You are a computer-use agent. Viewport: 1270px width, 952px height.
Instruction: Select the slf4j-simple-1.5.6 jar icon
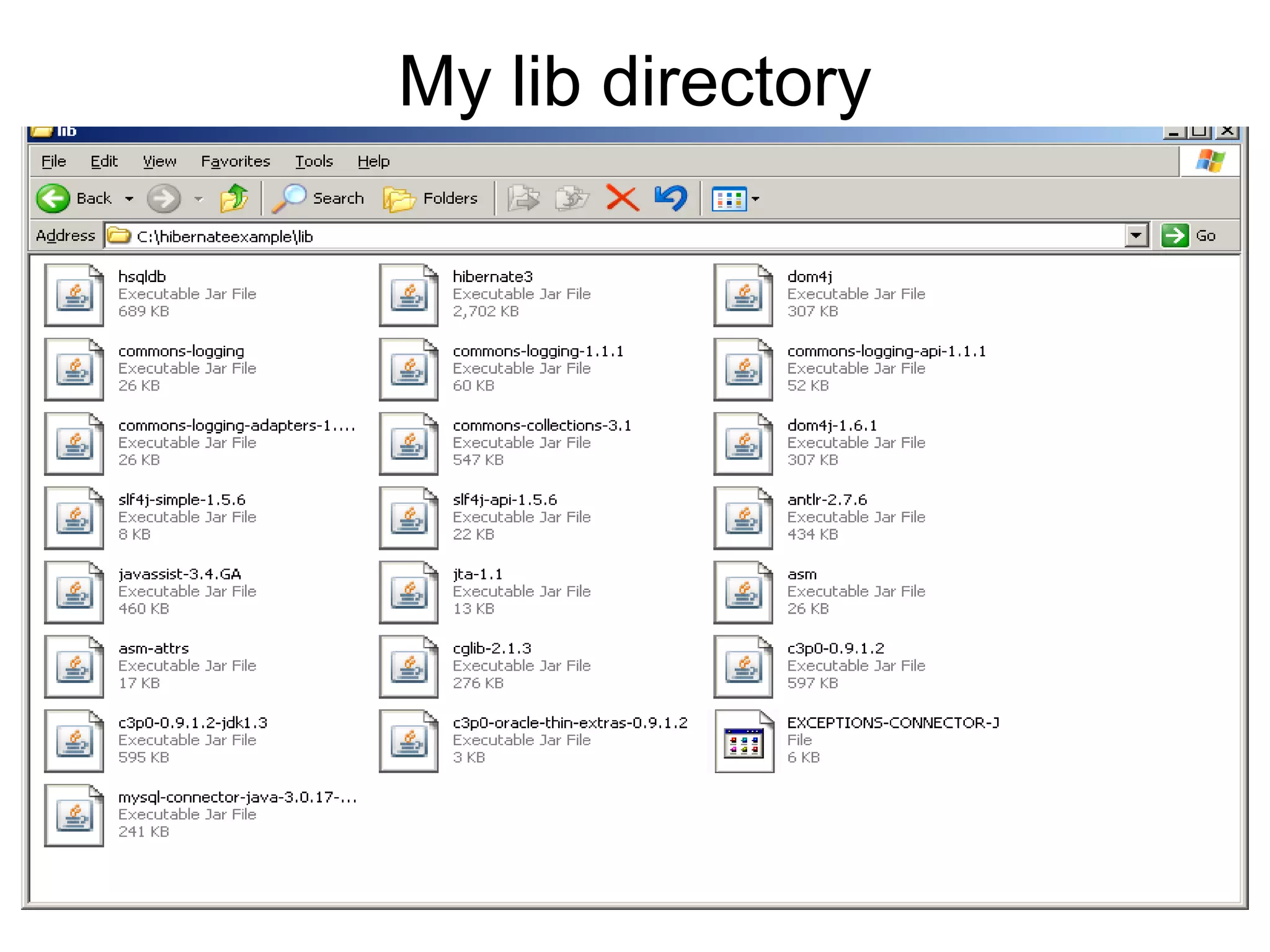pos(74,518)
